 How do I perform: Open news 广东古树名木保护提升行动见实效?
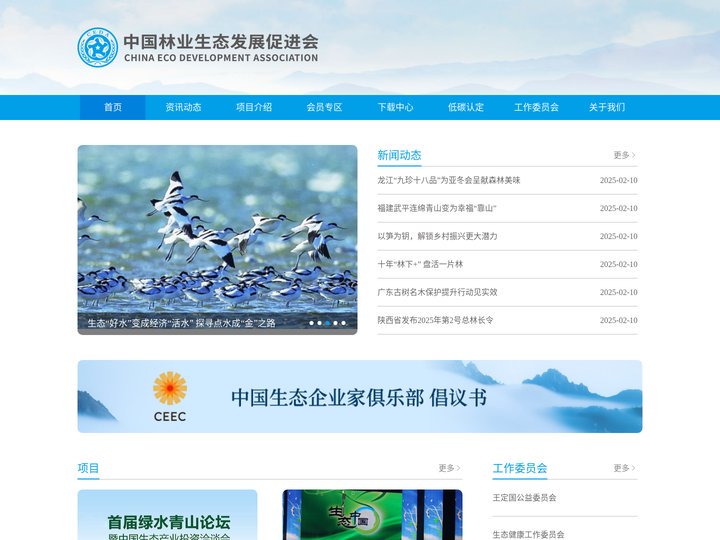[437, 292]
